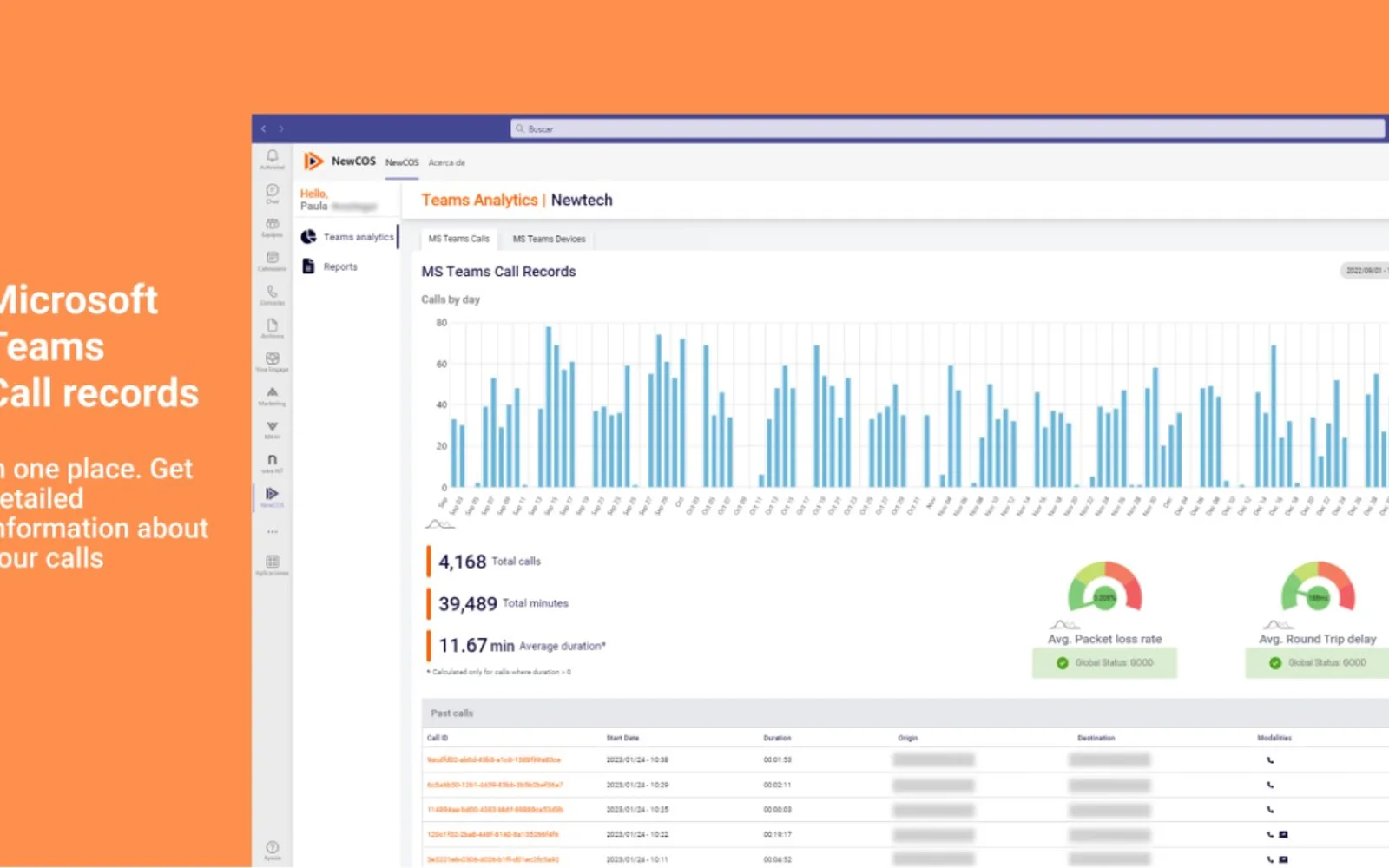This screenshot has width=1389, height=868.
Task: Click the Buscar search field
Action: click(x=947, y=128)
